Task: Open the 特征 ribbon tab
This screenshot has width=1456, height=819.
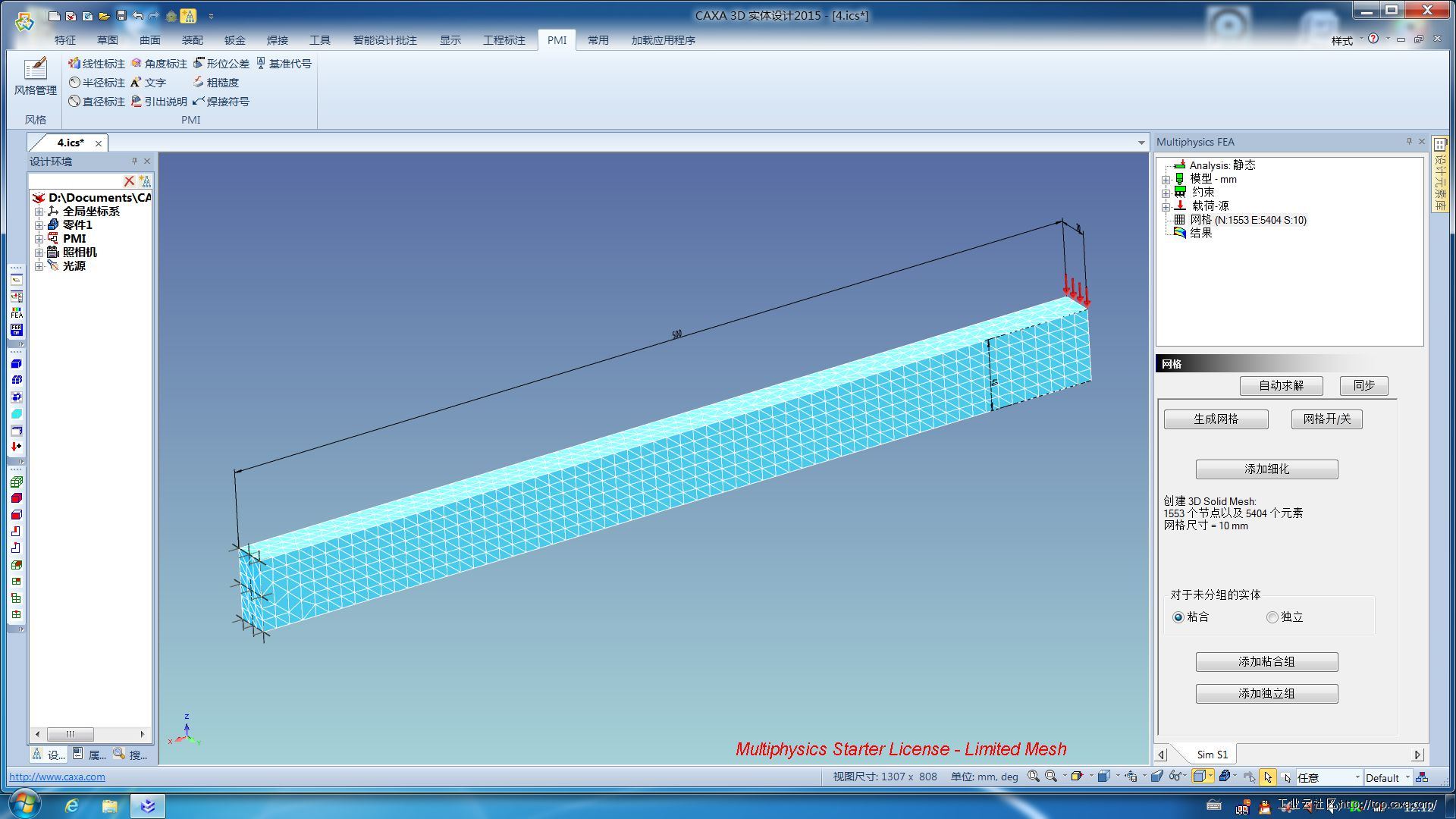Action: [x=65, y=40]
